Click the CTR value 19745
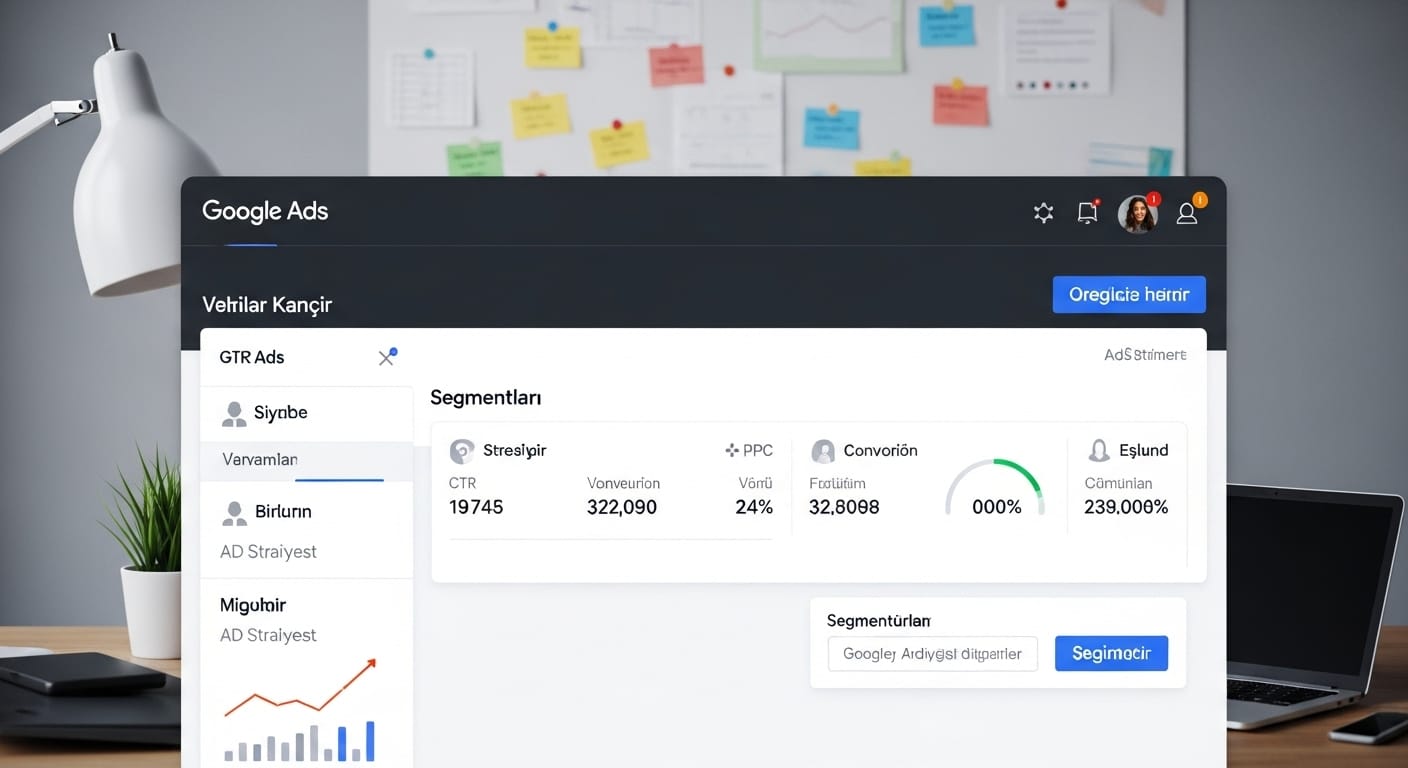 pos(476,507)
